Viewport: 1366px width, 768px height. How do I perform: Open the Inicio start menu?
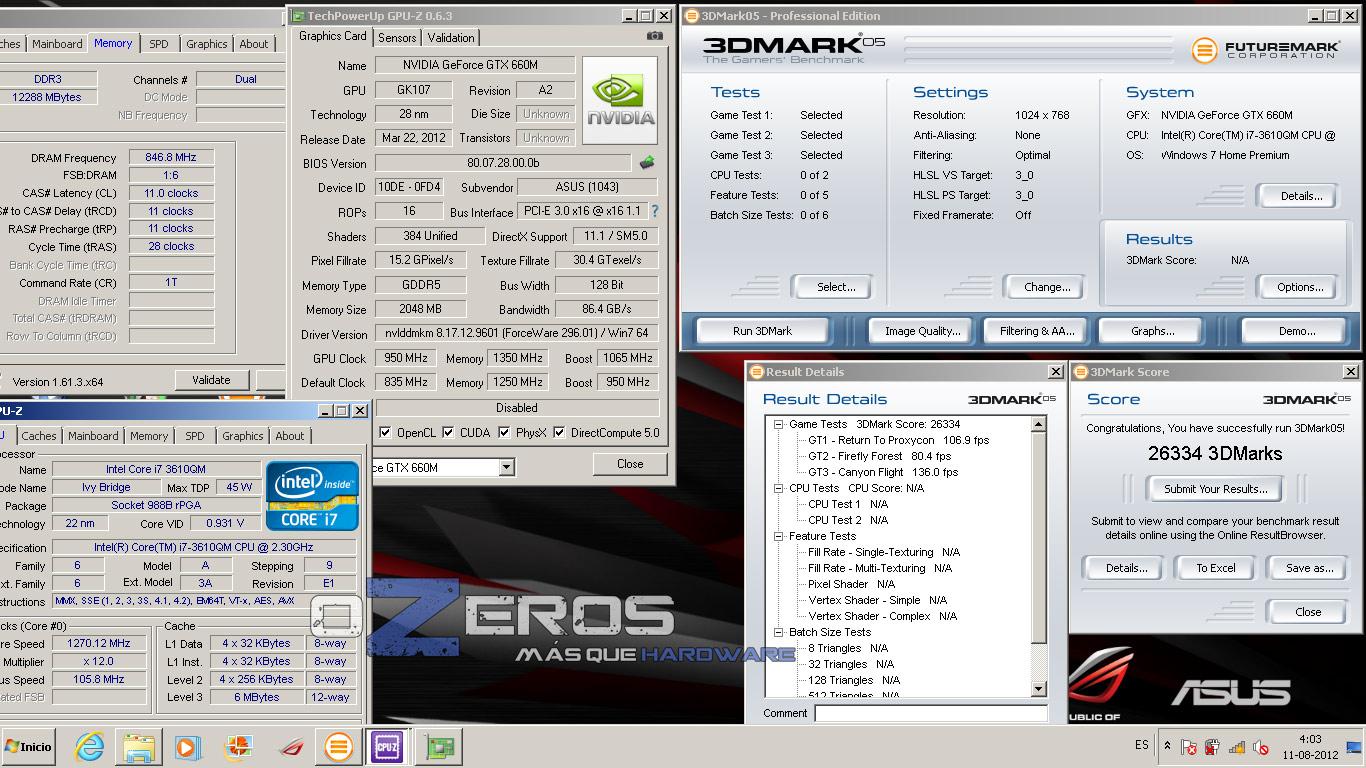click(29, 746)
